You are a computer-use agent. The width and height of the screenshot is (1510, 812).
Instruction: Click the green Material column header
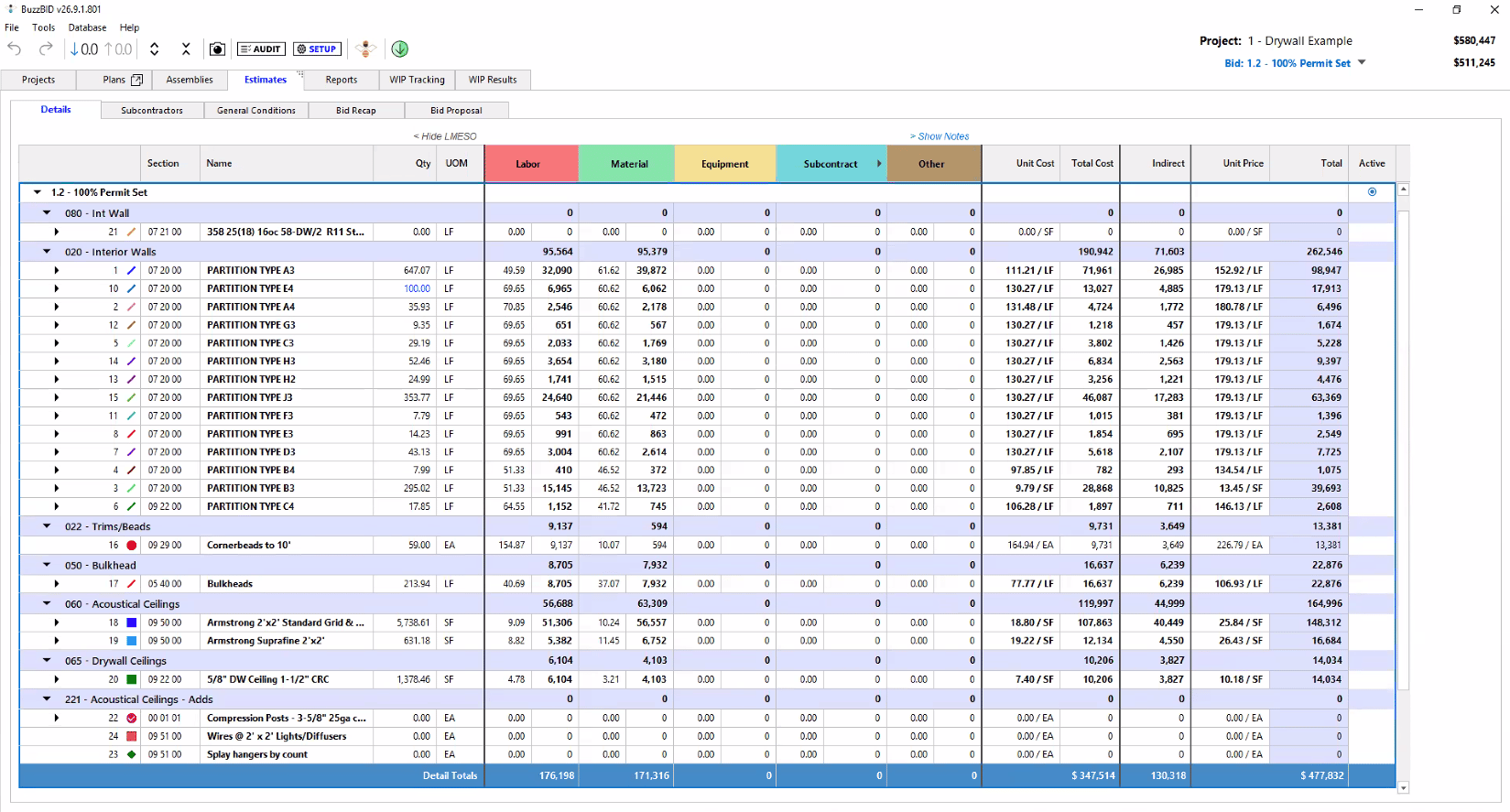[626, 164]
